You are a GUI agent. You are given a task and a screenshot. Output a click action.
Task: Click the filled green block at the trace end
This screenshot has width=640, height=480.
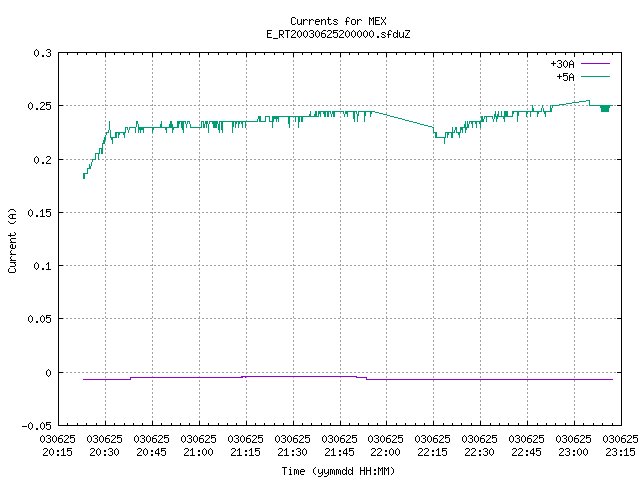click(605, 109)
